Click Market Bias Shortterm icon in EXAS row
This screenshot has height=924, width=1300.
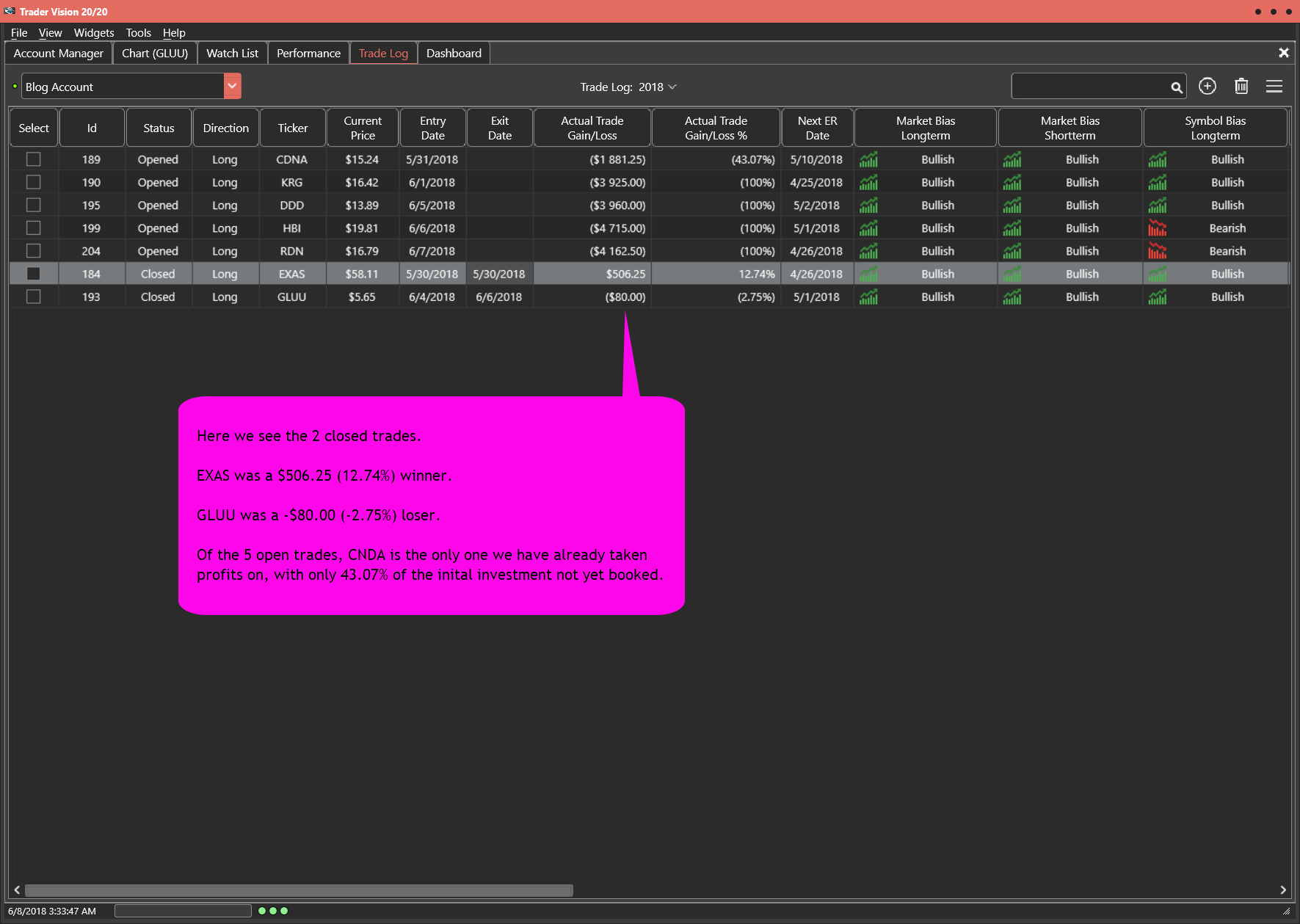(x=1012, y=274)
